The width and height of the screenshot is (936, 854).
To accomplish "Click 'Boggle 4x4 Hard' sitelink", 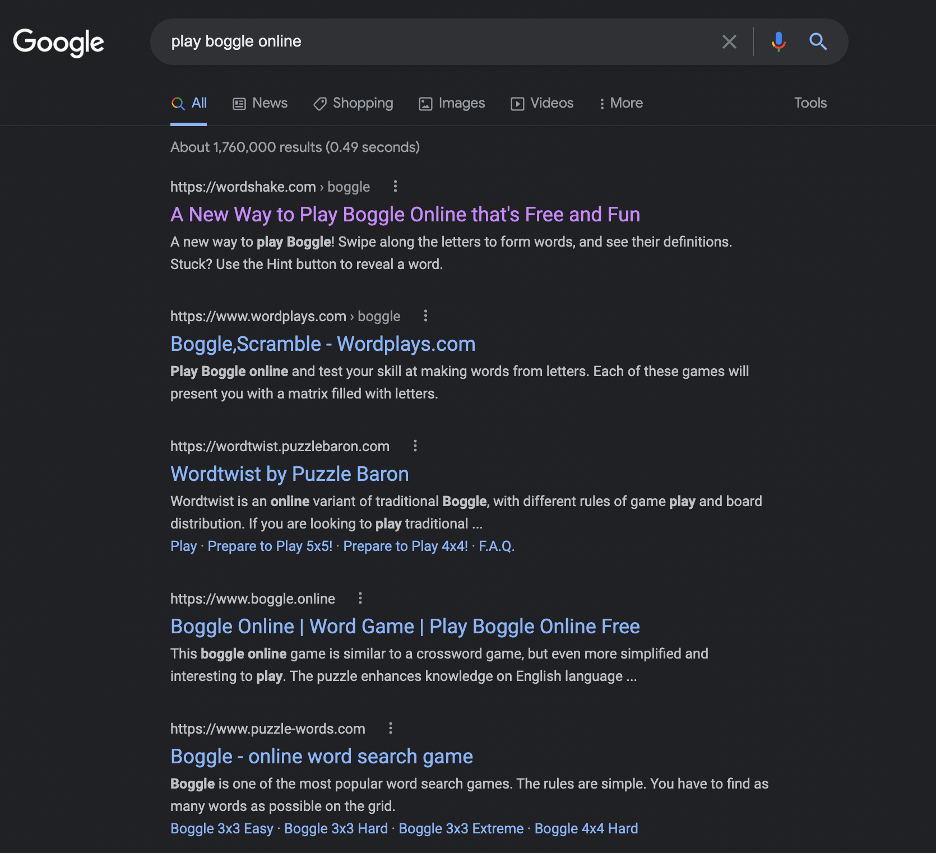I will click(586, 829).
